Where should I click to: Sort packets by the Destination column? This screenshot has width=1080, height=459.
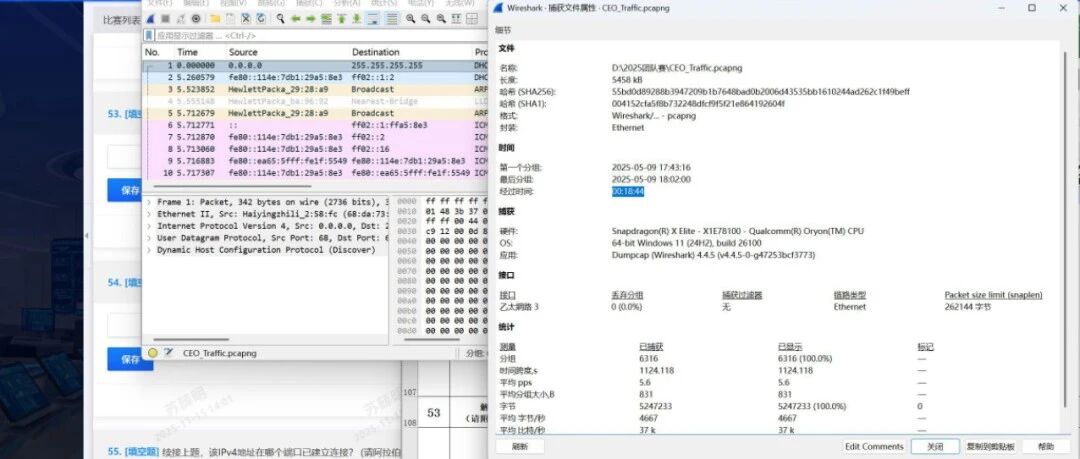point(375,52)
